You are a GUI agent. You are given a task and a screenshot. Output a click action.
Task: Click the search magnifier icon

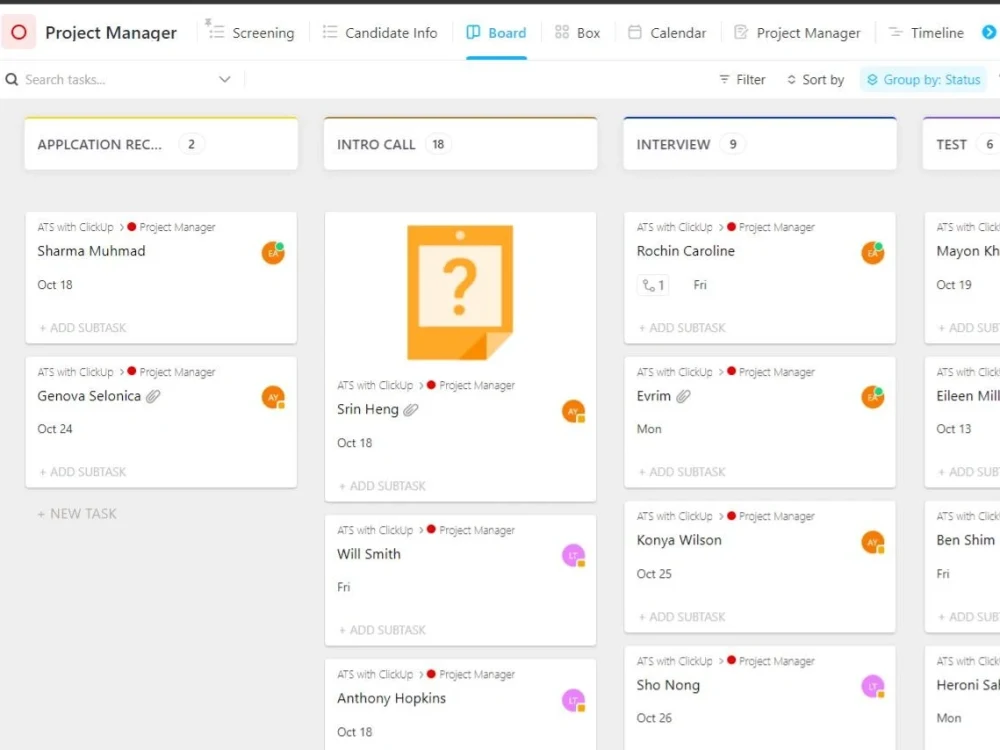click(x=11, y=79)
